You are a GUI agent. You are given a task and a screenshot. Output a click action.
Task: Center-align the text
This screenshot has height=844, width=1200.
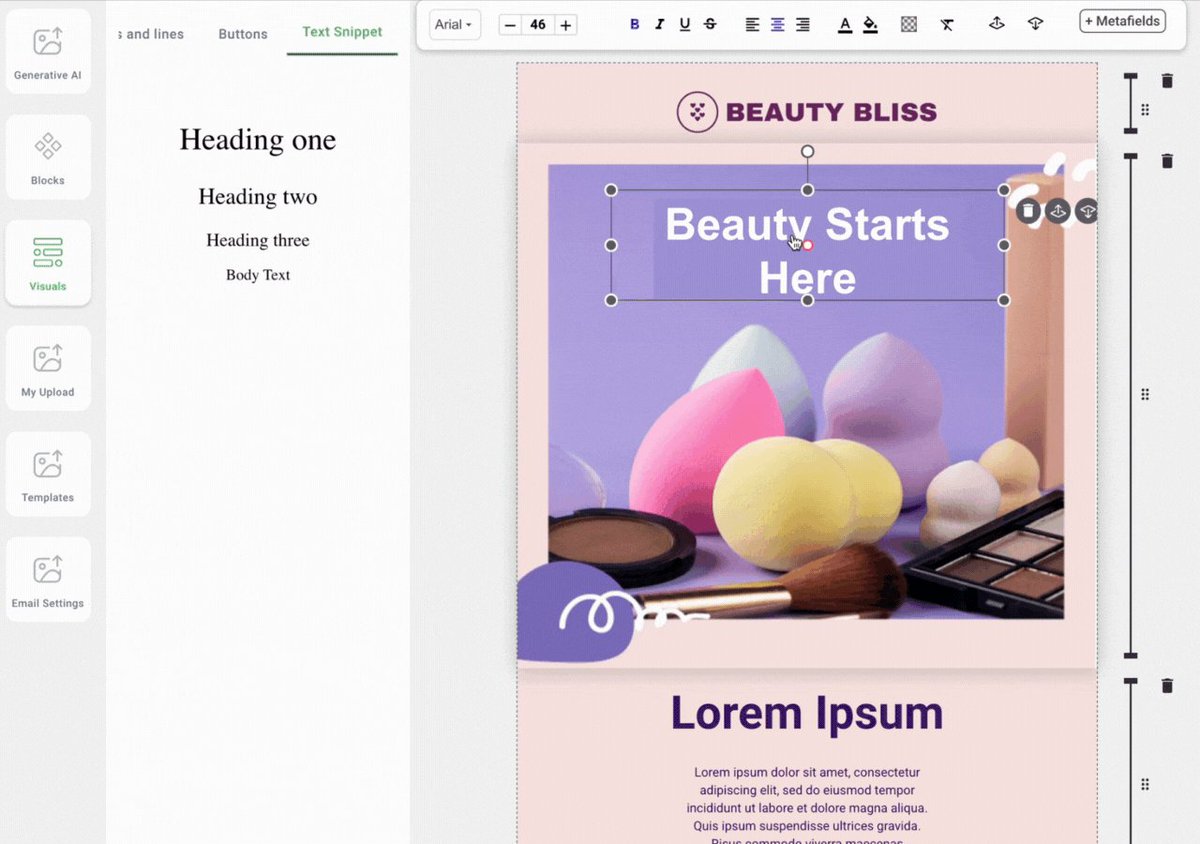778,25
